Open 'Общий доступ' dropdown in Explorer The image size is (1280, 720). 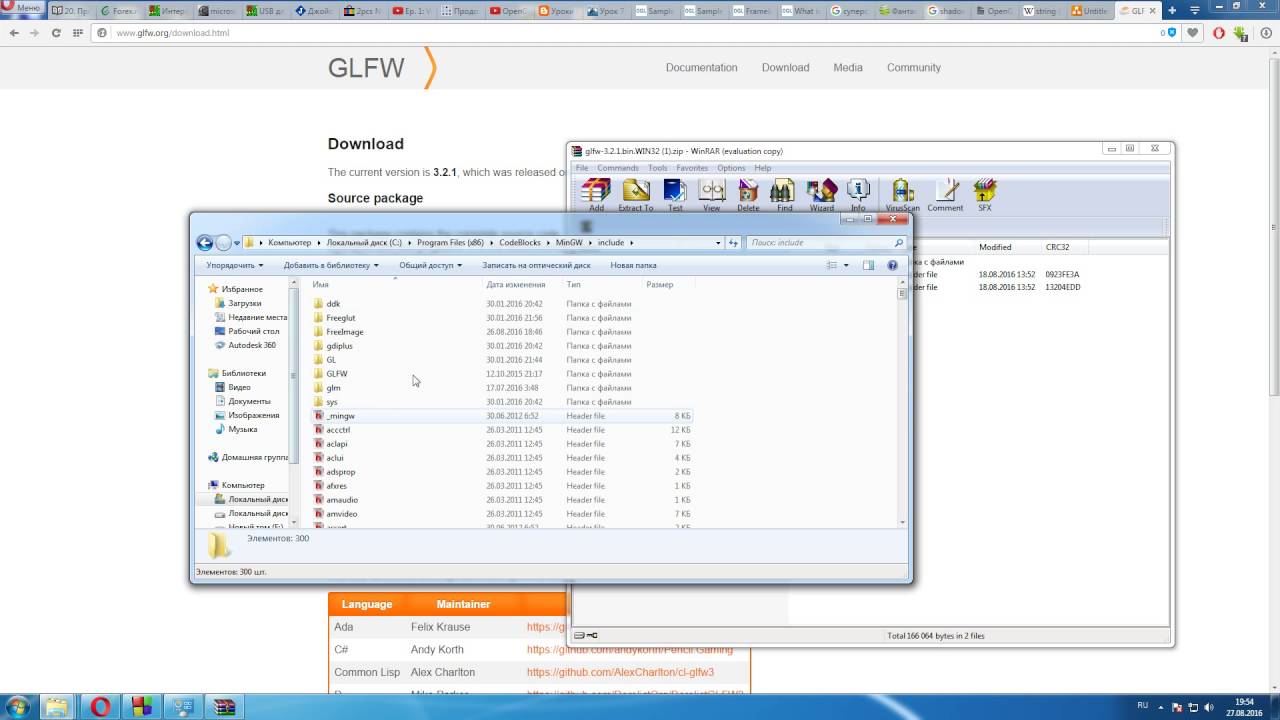431,265
